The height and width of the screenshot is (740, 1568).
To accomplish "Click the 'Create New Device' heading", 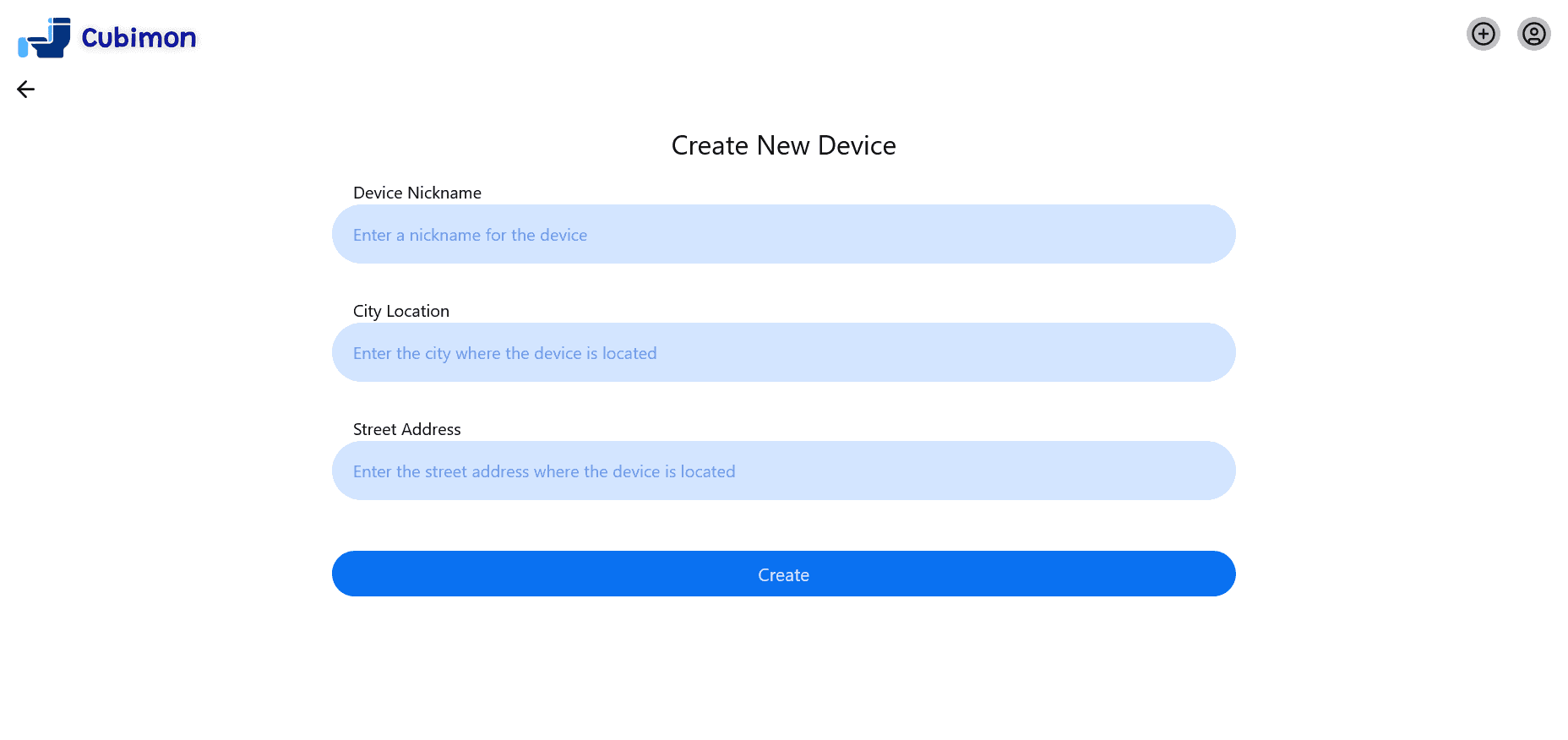I will (x=783, y=145).
